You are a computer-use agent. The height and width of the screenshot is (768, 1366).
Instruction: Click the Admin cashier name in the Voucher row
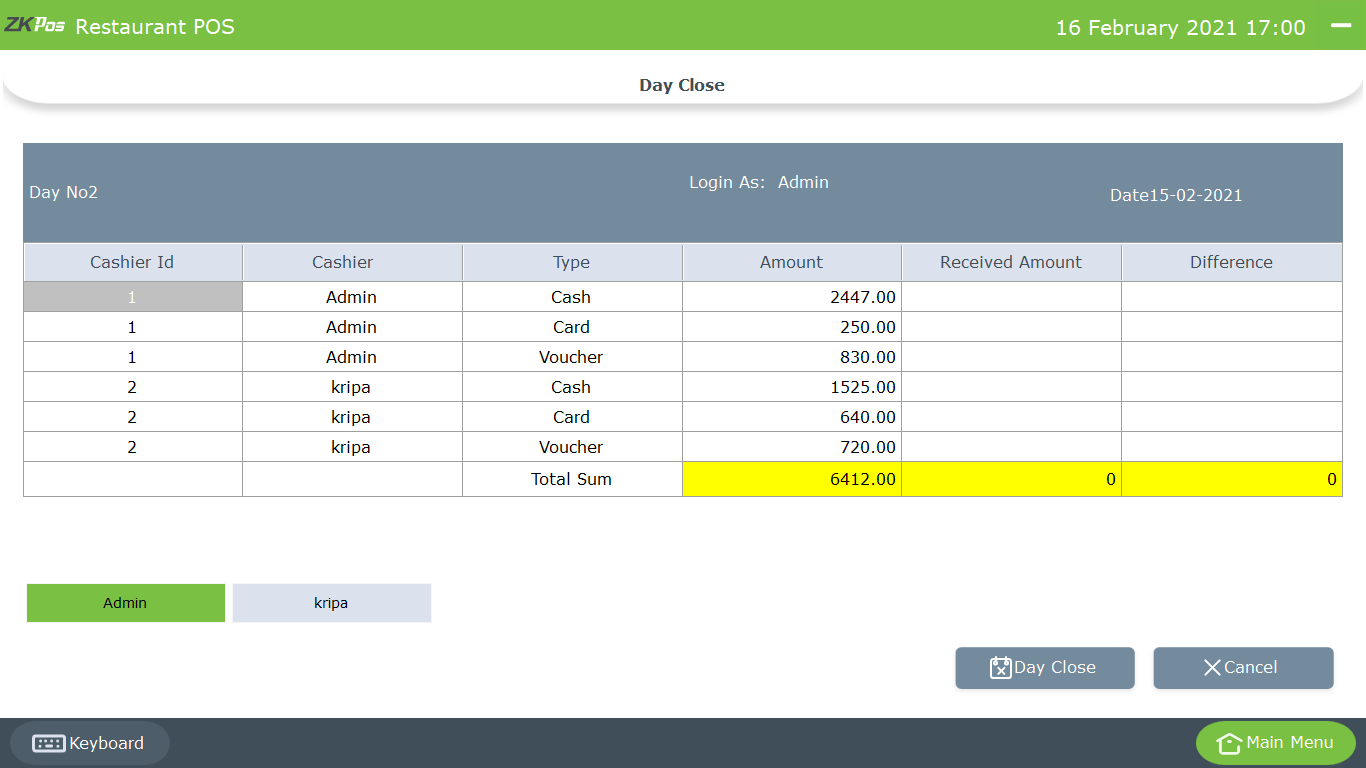coord(351,357)
